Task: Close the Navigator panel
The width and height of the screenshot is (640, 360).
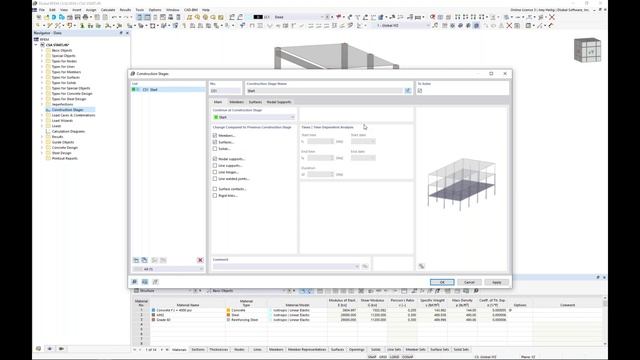Action: pyautogui.click(x=127, y=33)
